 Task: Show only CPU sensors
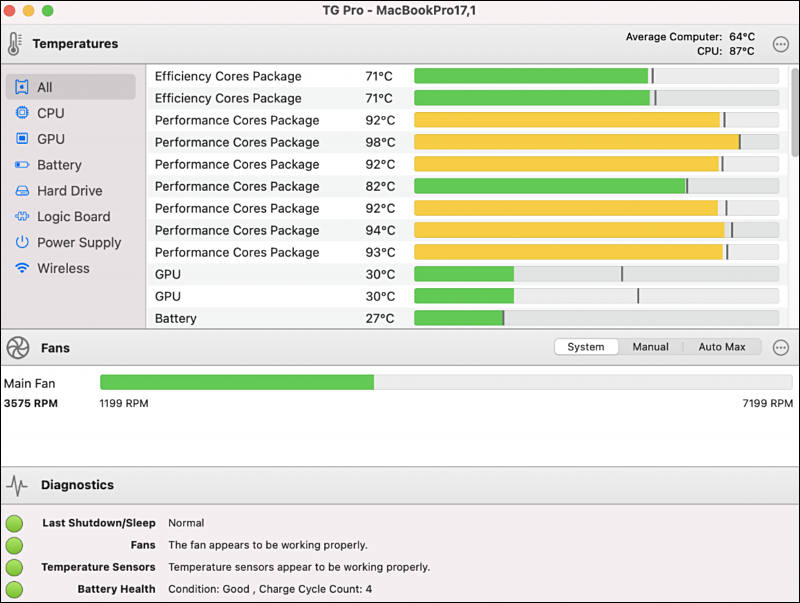point(71,113)
